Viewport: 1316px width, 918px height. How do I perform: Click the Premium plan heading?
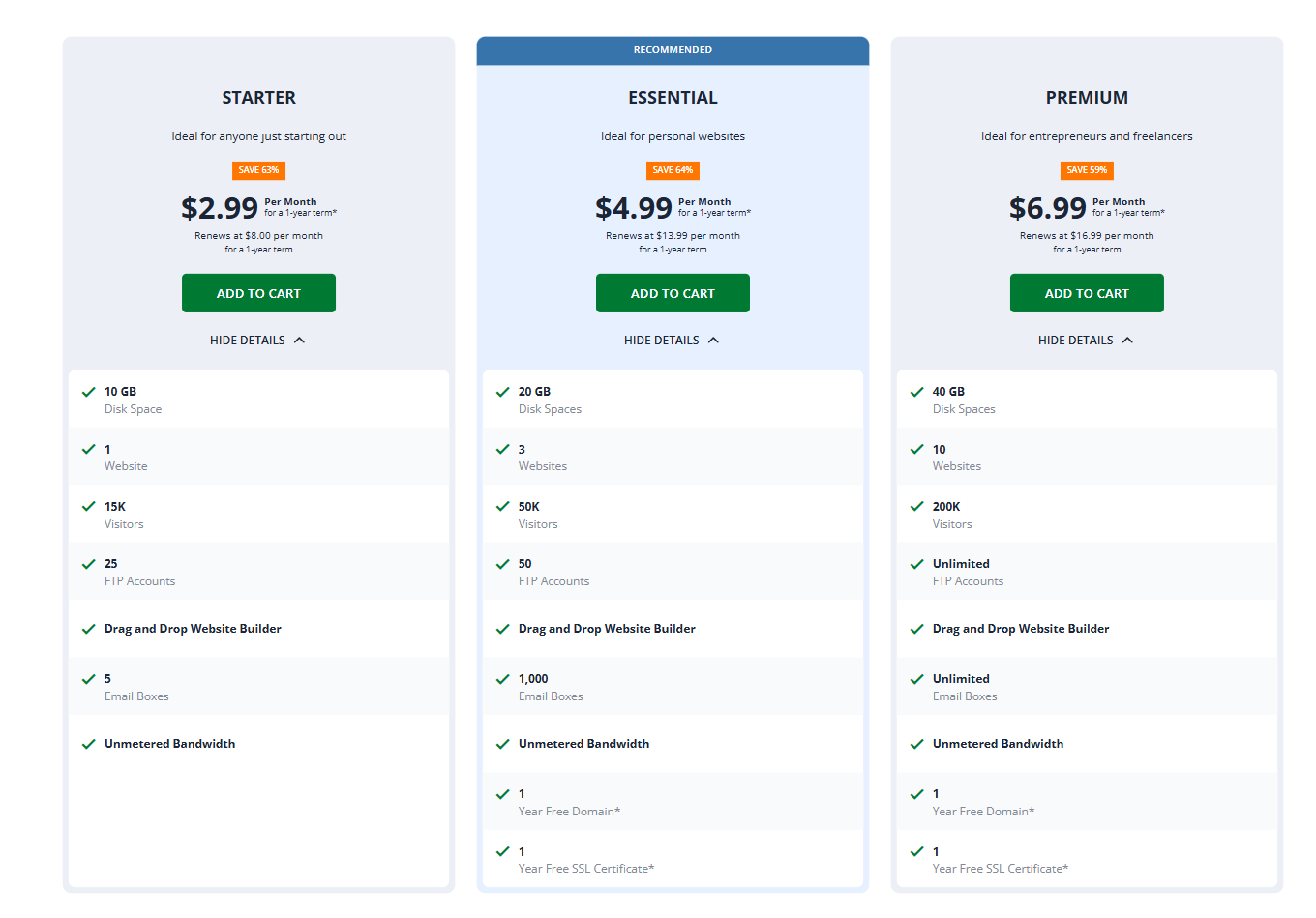(x=1087, y=98)
